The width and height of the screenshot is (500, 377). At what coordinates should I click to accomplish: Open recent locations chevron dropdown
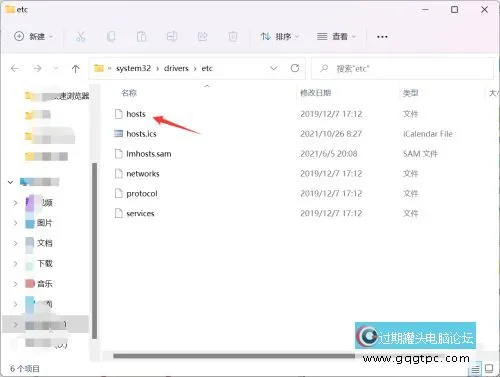(x=56, y=69)
